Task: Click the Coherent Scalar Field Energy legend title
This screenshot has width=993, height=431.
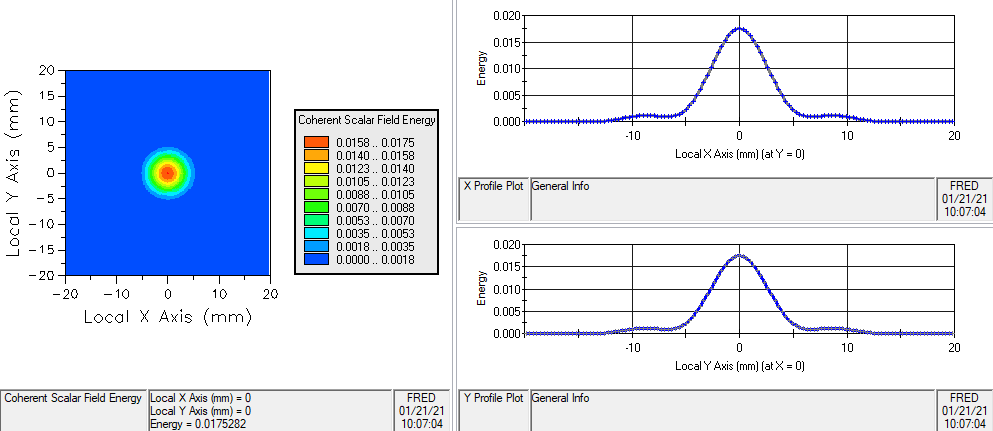Action: 367,120
